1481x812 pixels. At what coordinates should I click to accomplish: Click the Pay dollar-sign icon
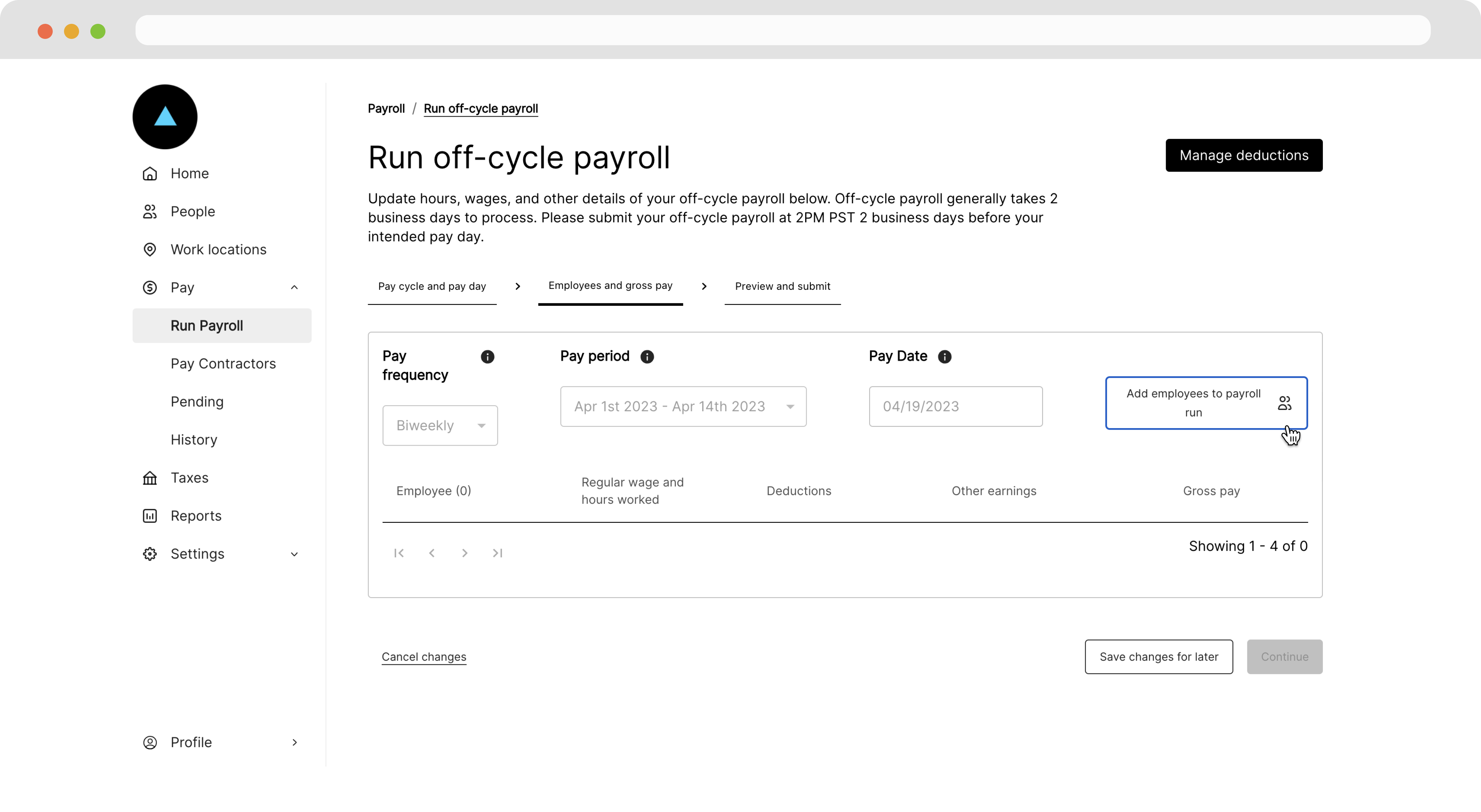tap(149, 287)
